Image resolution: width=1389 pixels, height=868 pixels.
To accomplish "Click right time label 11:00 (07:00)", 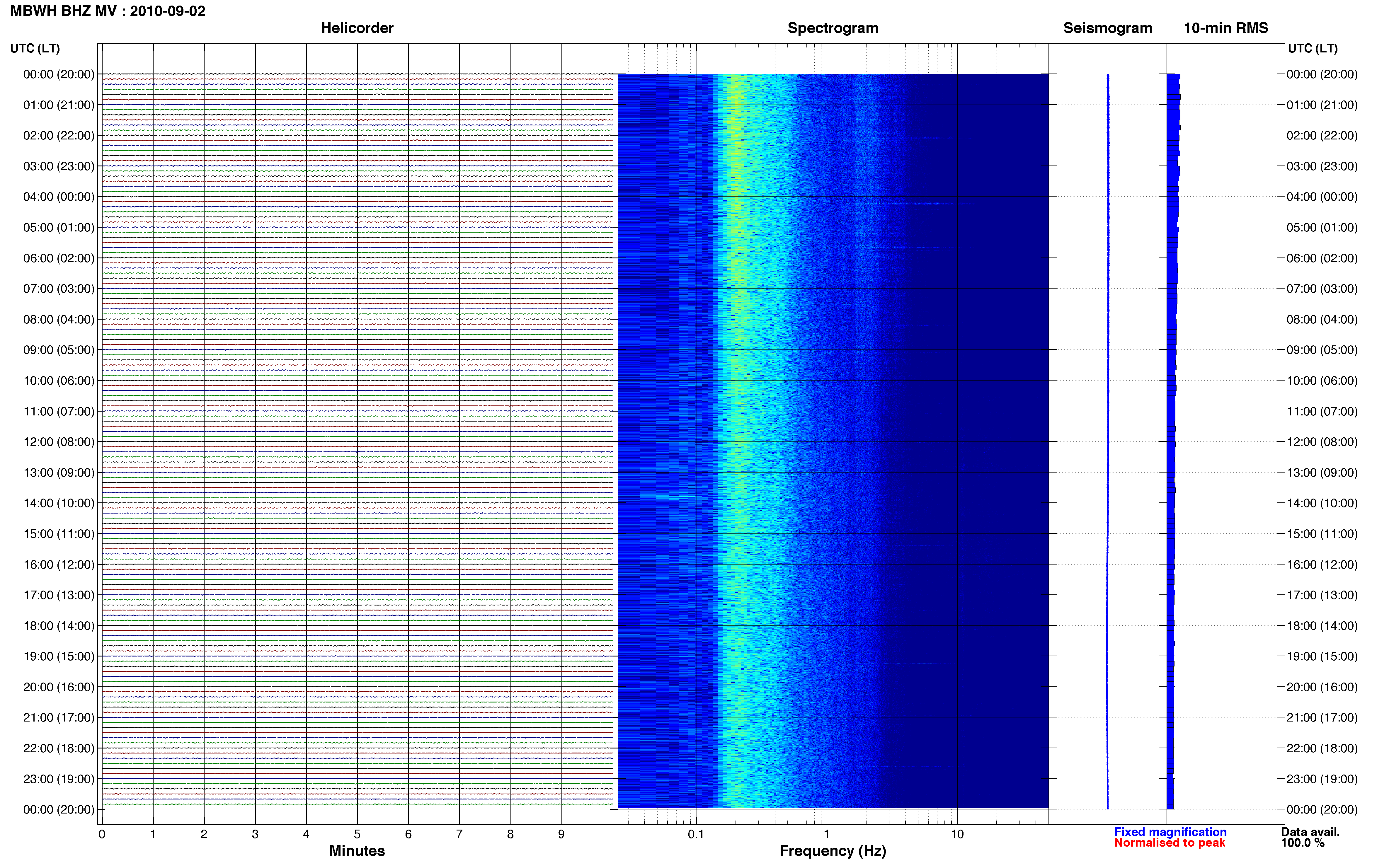I will 1322,412.
